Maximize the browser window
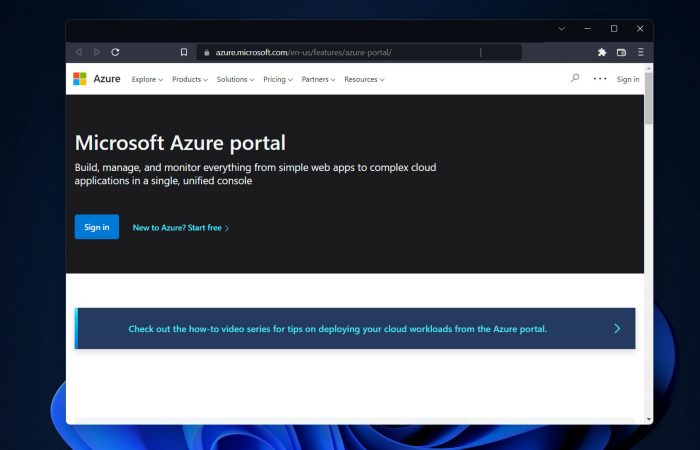 click(614, 29)
